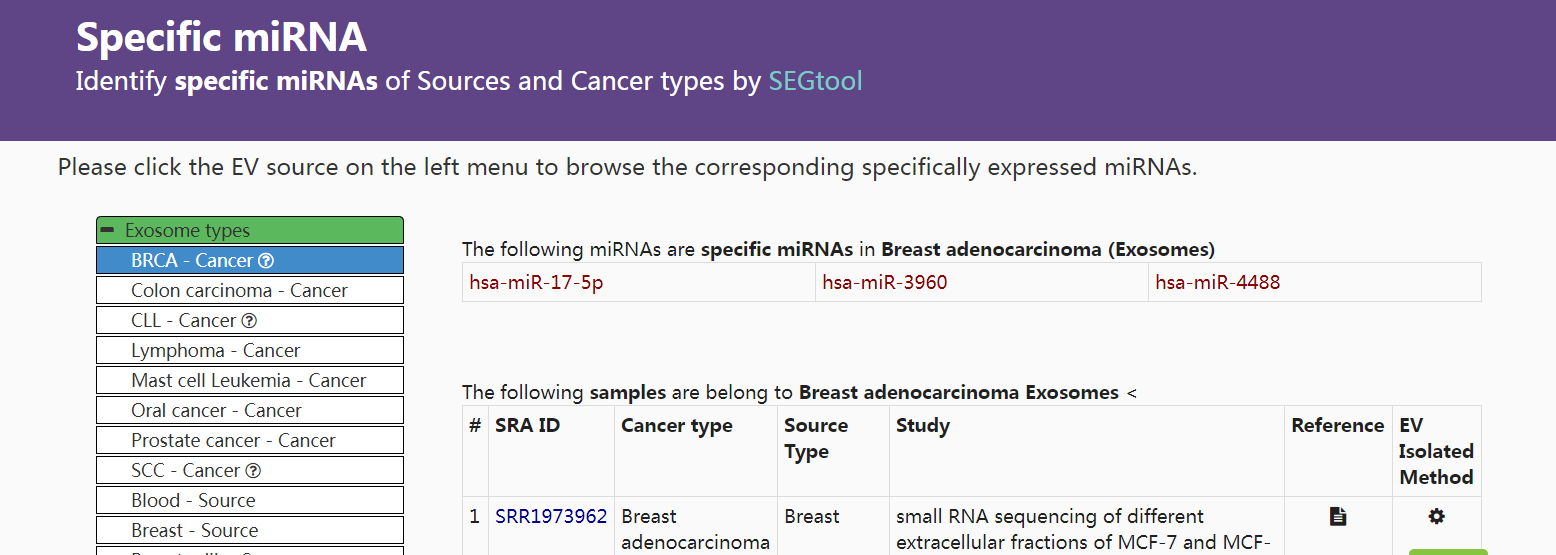
Task: Open the reference document icon for SRR1973962
Action: (1338, 516)
